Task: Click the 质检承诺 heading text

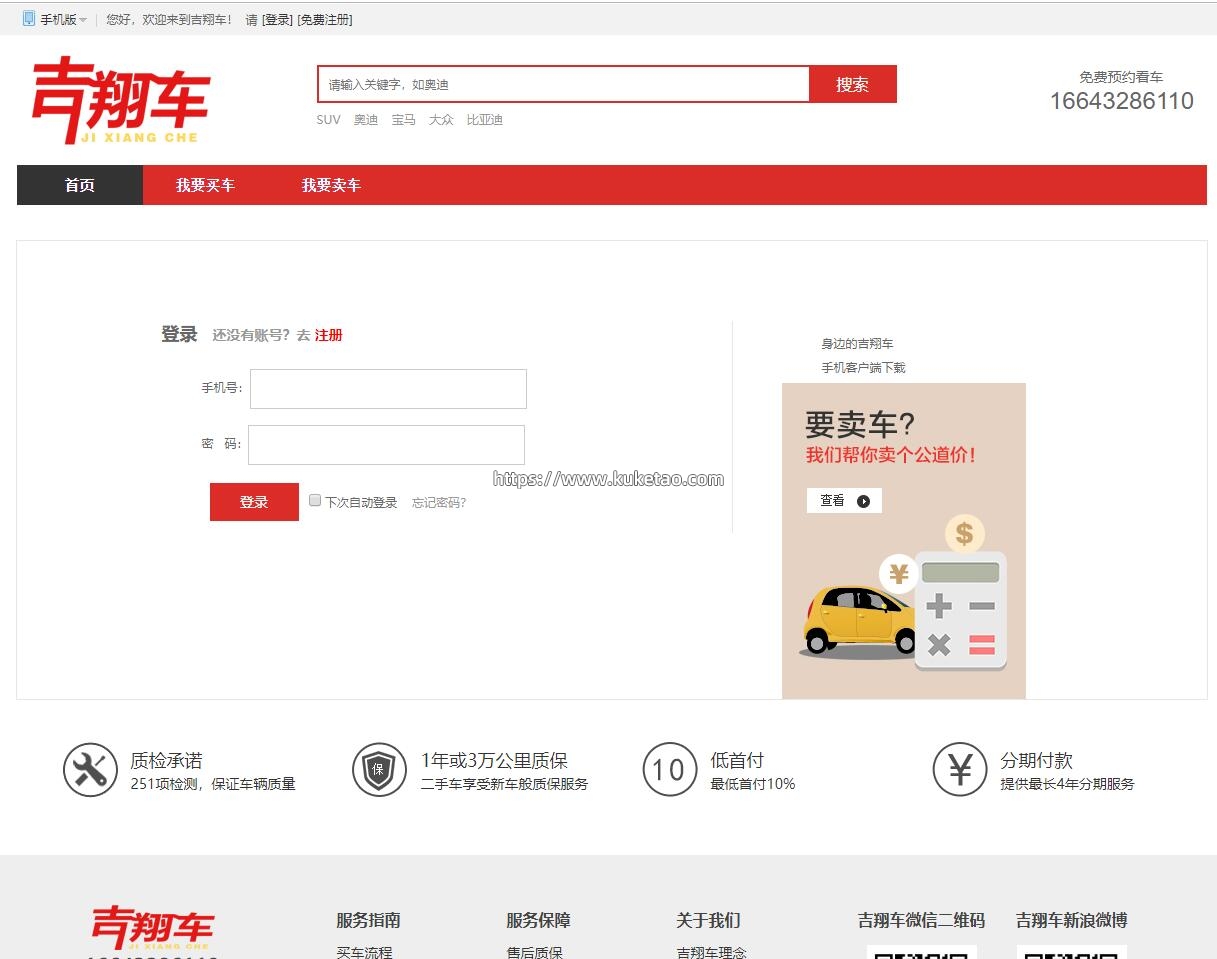Action: [166, 761]
